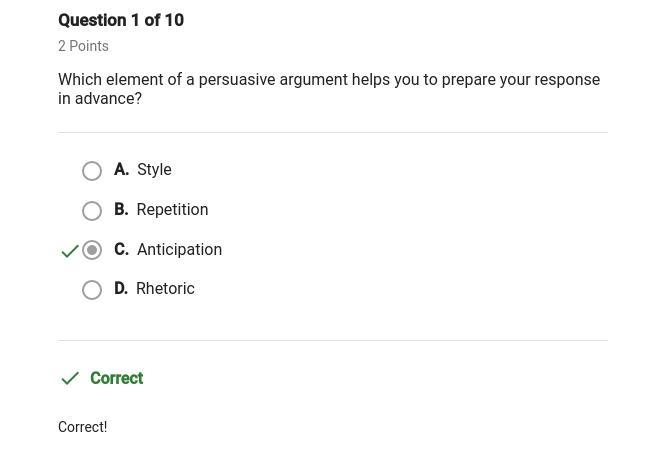This screenshot has width=664, height=451.
Task: Click the green checkmark beside option C
Action: [x=70, y=251]
